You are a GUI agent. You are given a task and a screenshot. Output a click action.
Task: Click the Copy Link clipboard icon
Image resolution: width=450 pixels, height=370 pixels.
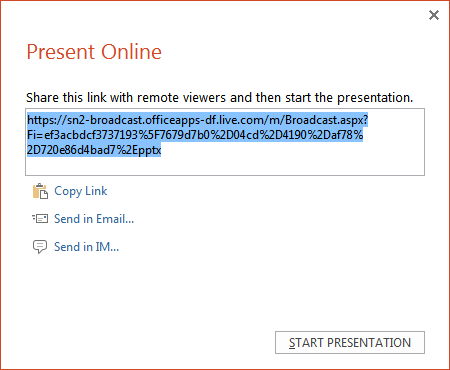(40, 191)
